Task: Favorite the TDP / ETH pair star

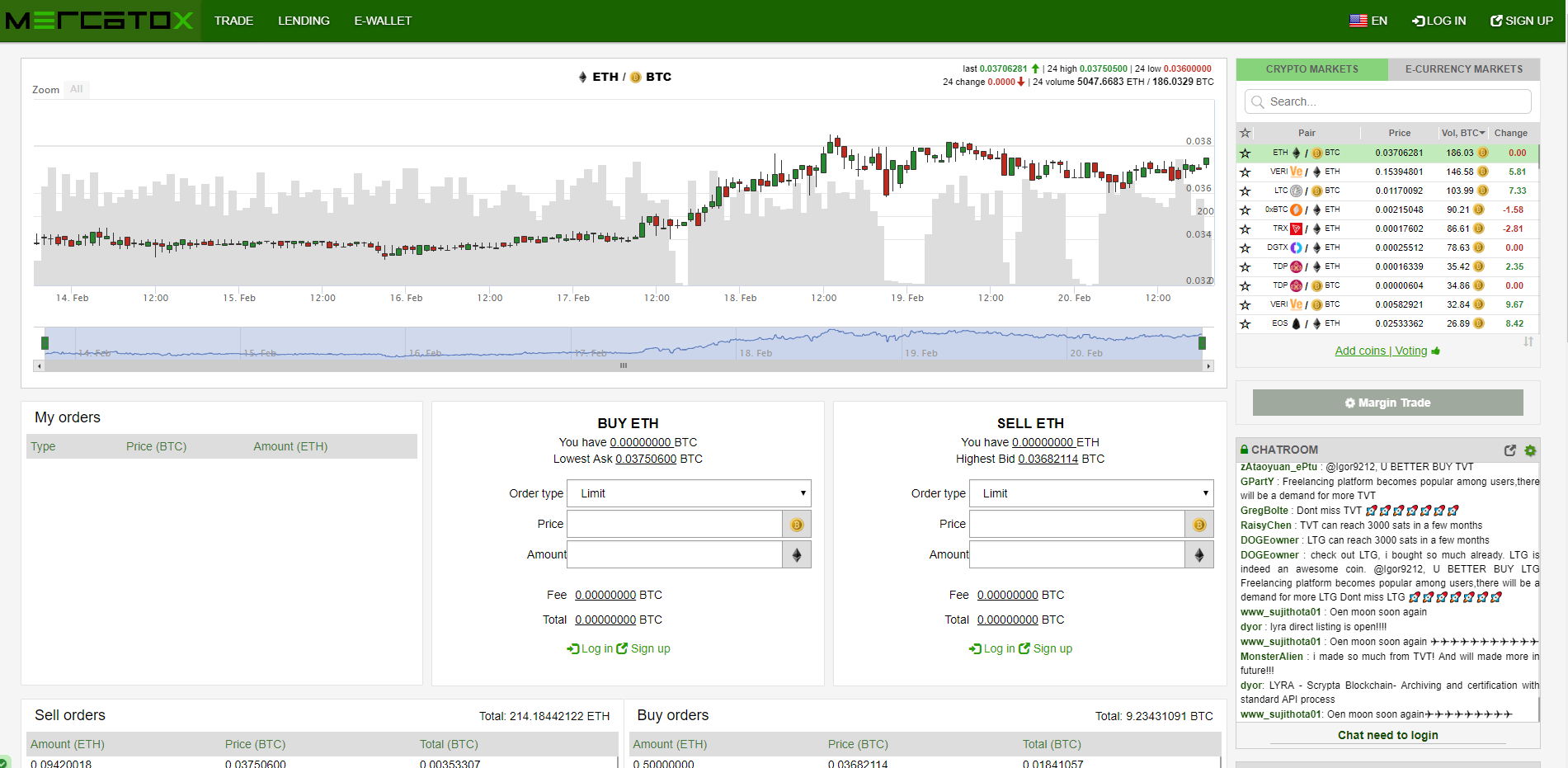Action: click(1245, 266)
